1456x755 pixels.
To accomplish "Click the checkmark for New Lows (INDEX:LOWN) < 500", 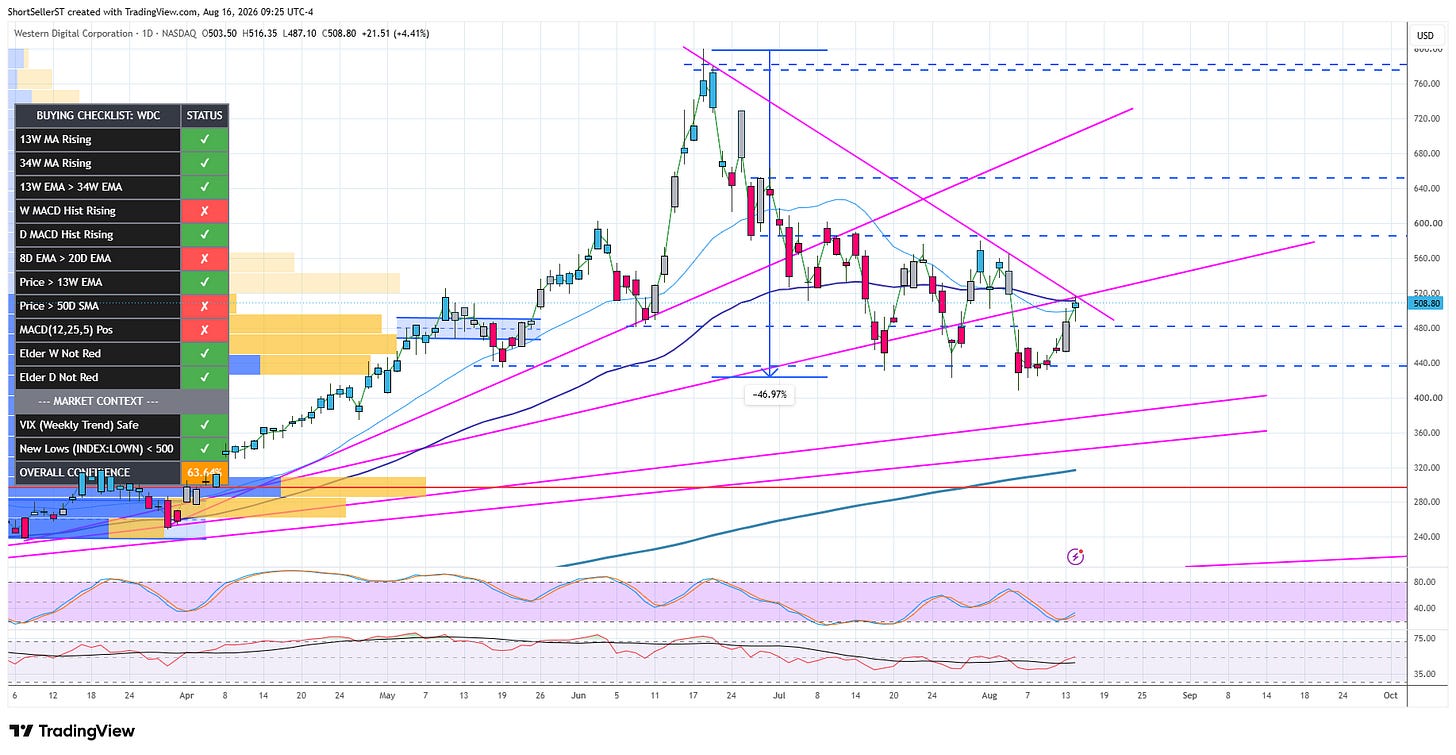I will coord(205,449).
